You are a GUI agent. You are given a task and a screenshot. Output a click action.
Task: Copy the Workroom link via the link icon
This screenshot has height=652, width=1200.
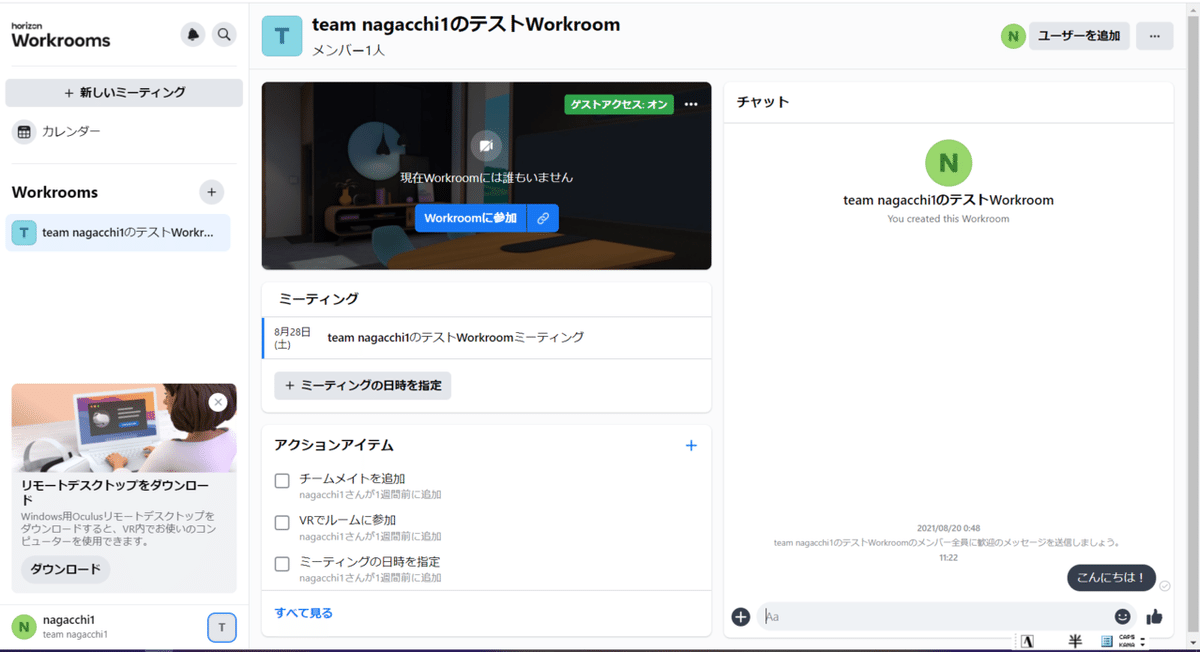[541, 217]
